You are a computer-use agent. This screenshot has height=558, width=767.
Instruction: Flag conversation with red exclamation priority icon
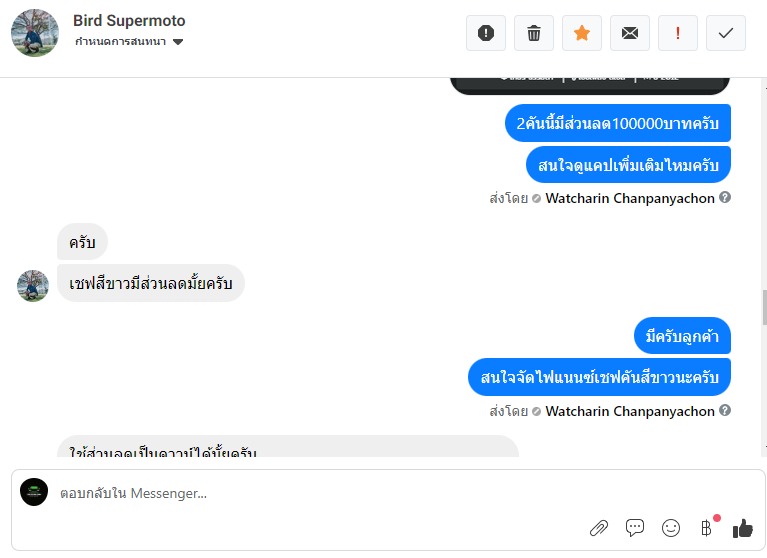[678, 33]
